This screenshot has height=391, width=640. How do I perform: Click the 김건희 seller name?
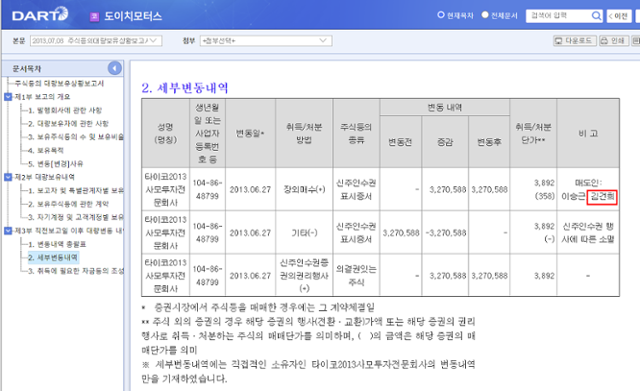(x=602, y=197)
